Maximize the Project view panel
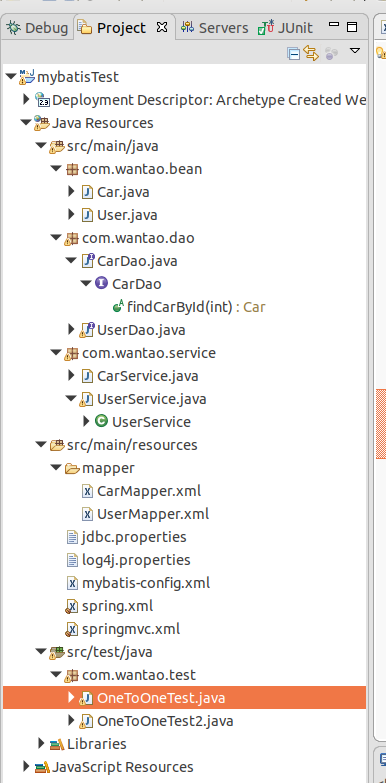Screen dimensions: 386x783 pos(352,27)
